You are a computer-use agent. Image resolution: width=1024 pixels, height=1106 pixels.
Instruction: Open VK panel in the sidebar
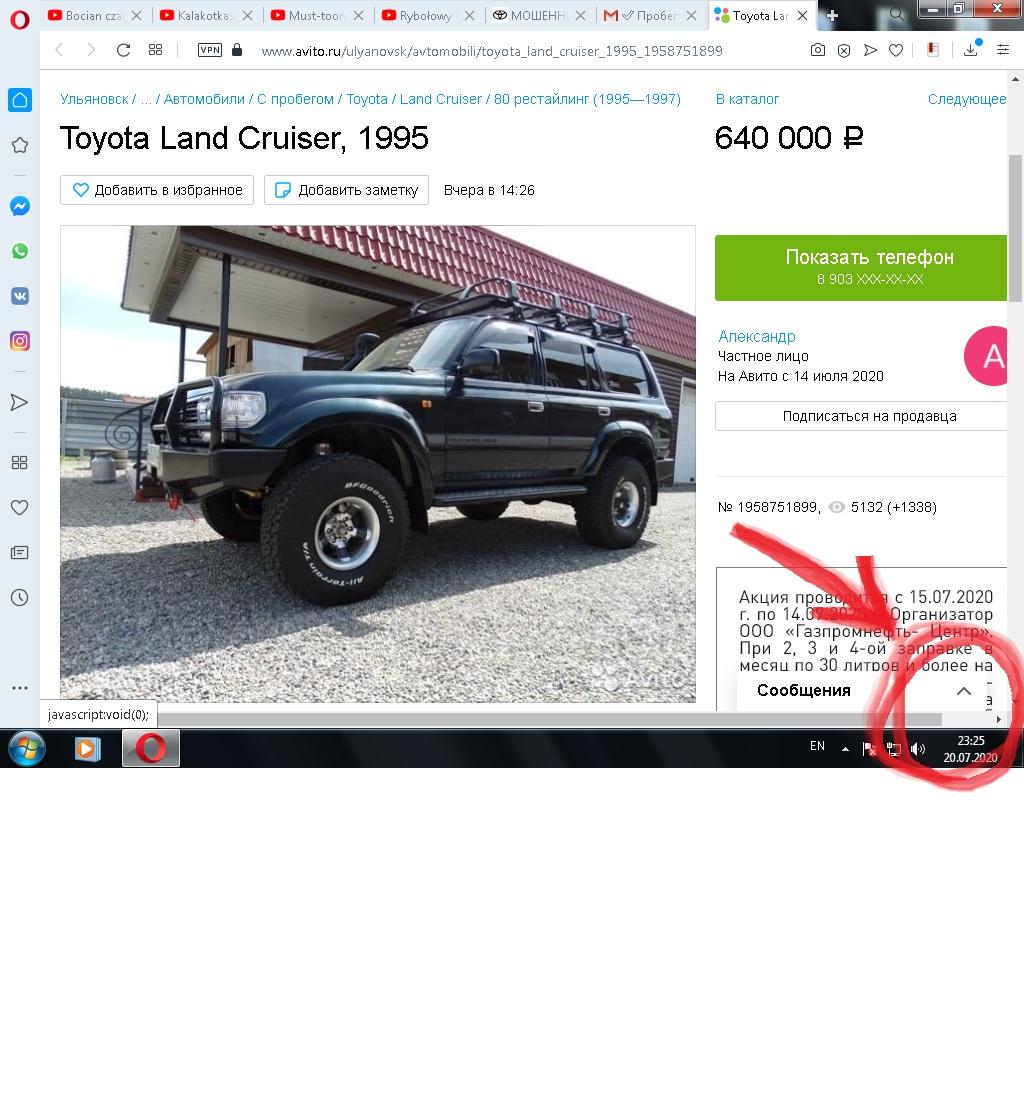tap(20, 296)
